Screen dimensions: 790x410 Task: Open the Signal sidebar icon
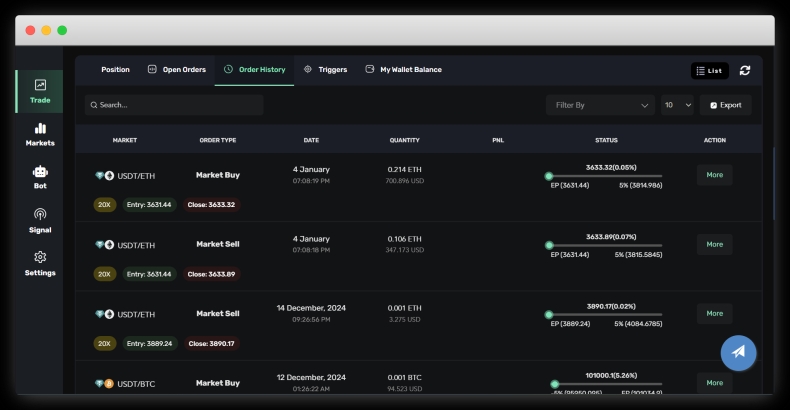pyautogui.click(x=40, y=220)
